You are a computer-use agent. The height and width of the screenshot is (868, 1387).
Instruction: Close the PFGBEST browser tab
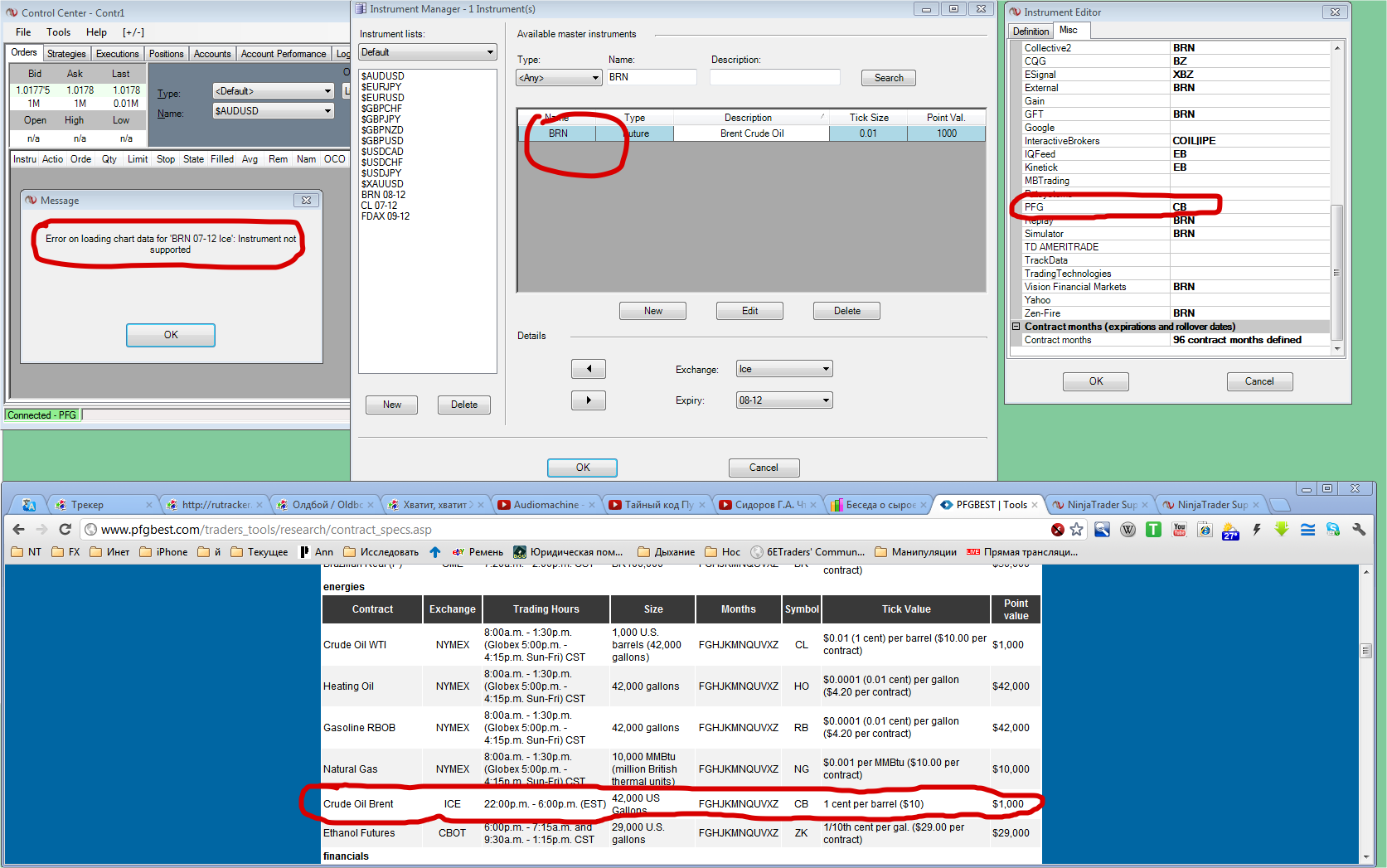coord(1035,505)
